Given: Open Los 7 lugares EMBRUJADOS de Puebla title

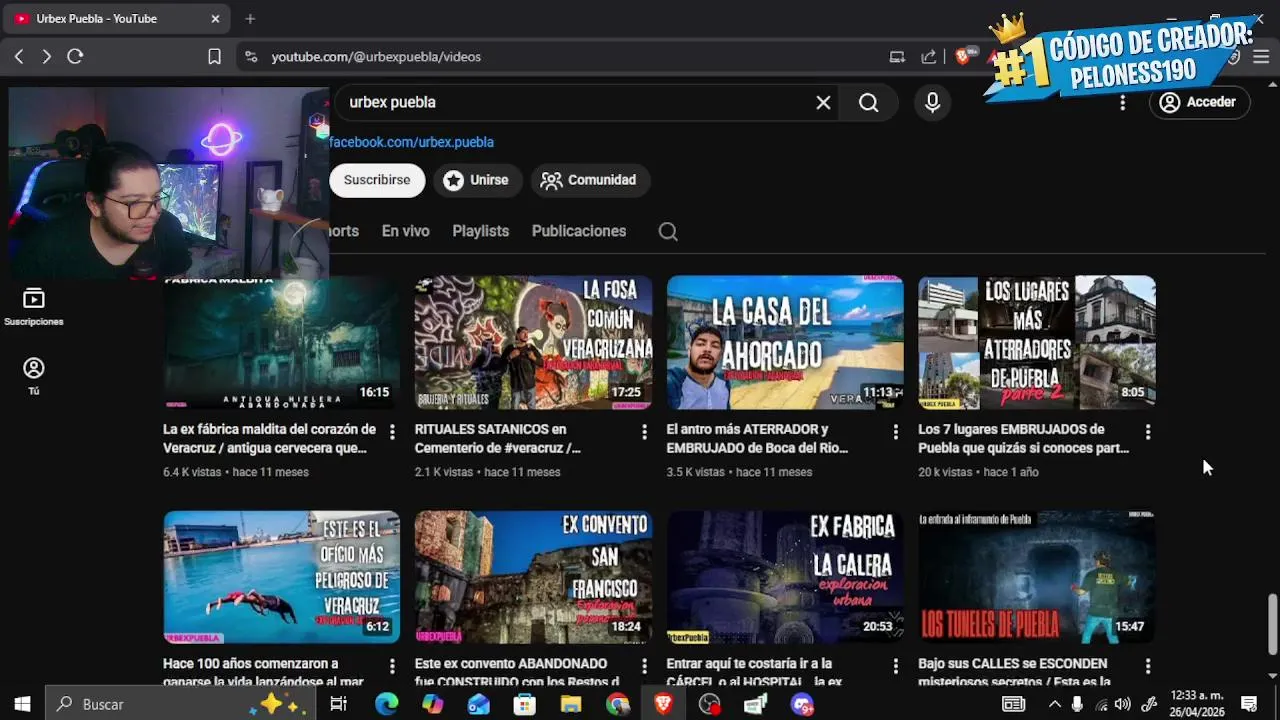Looking at the screenshot, I should [x=1024, y=438].
